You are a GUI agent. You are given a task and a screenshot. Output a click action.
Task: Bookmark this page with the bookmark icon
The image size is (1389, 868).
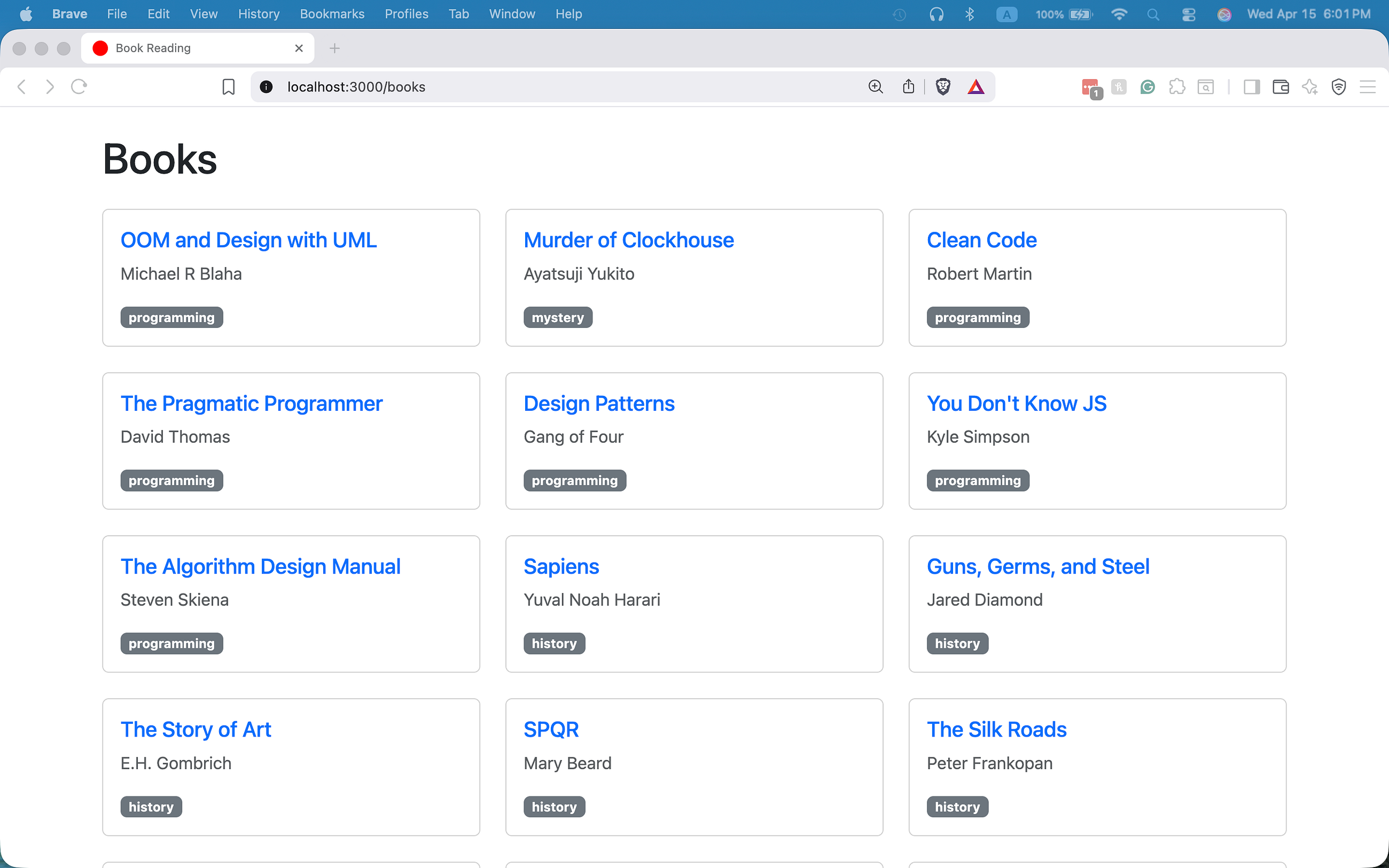(x=229, y=87)
